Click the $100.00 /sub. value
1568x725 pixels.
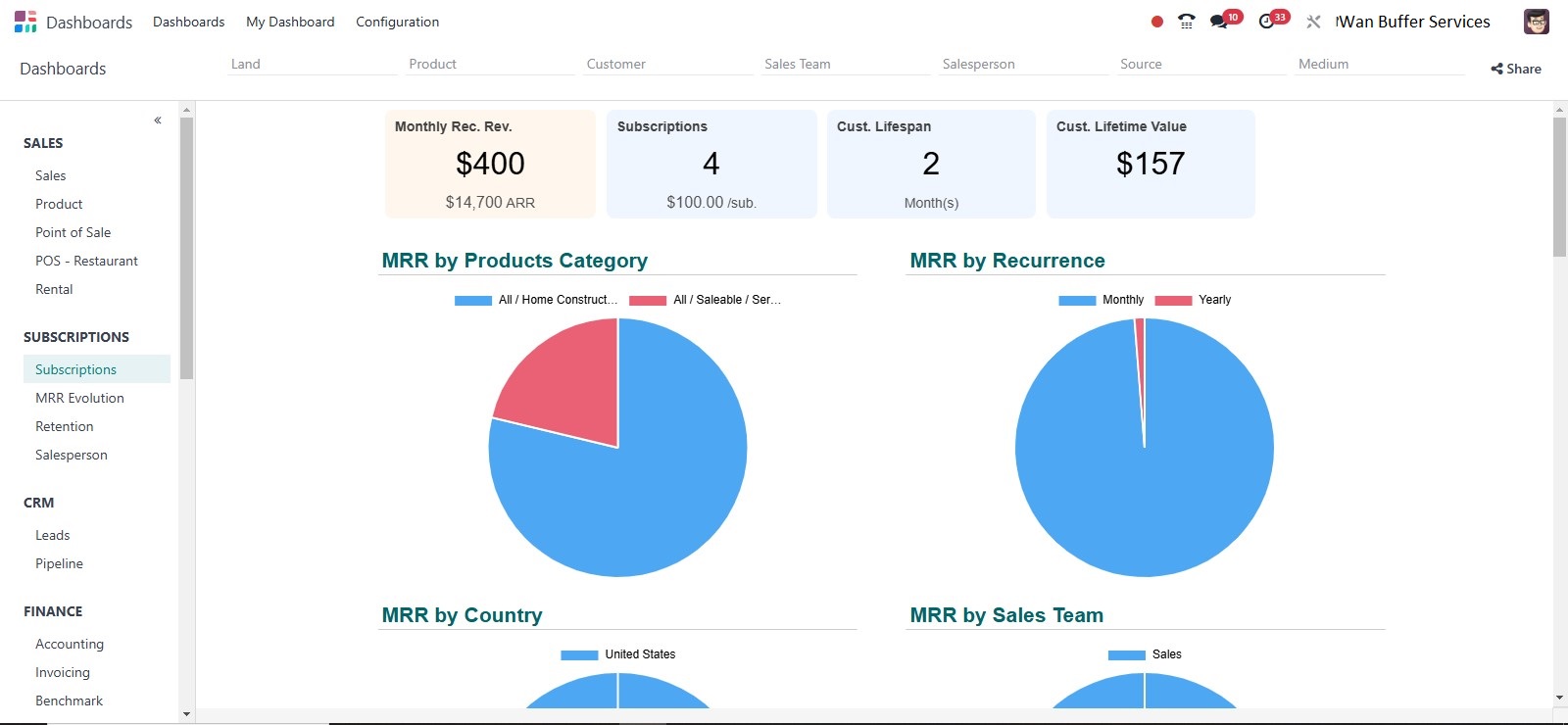point(711,202)
